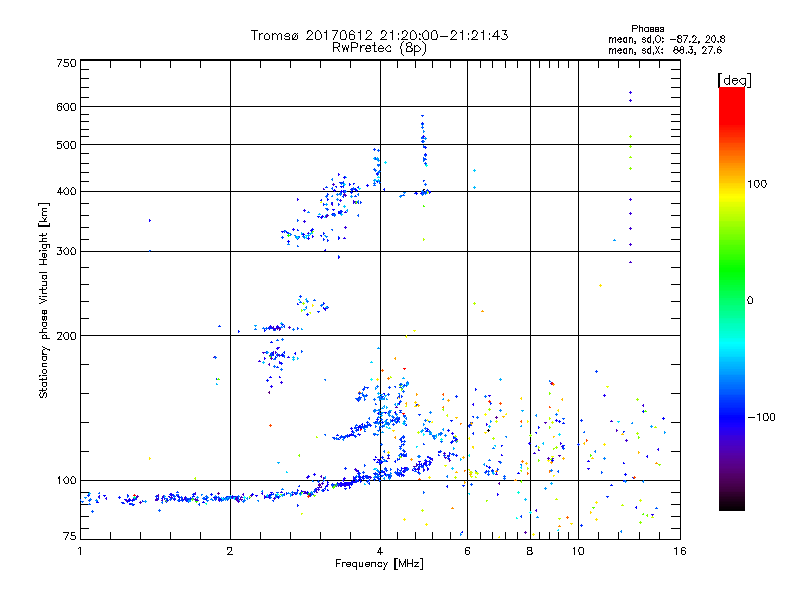
Task: Click the 'Frequency [MHz]' axis label
Action: tap(379, 564)
